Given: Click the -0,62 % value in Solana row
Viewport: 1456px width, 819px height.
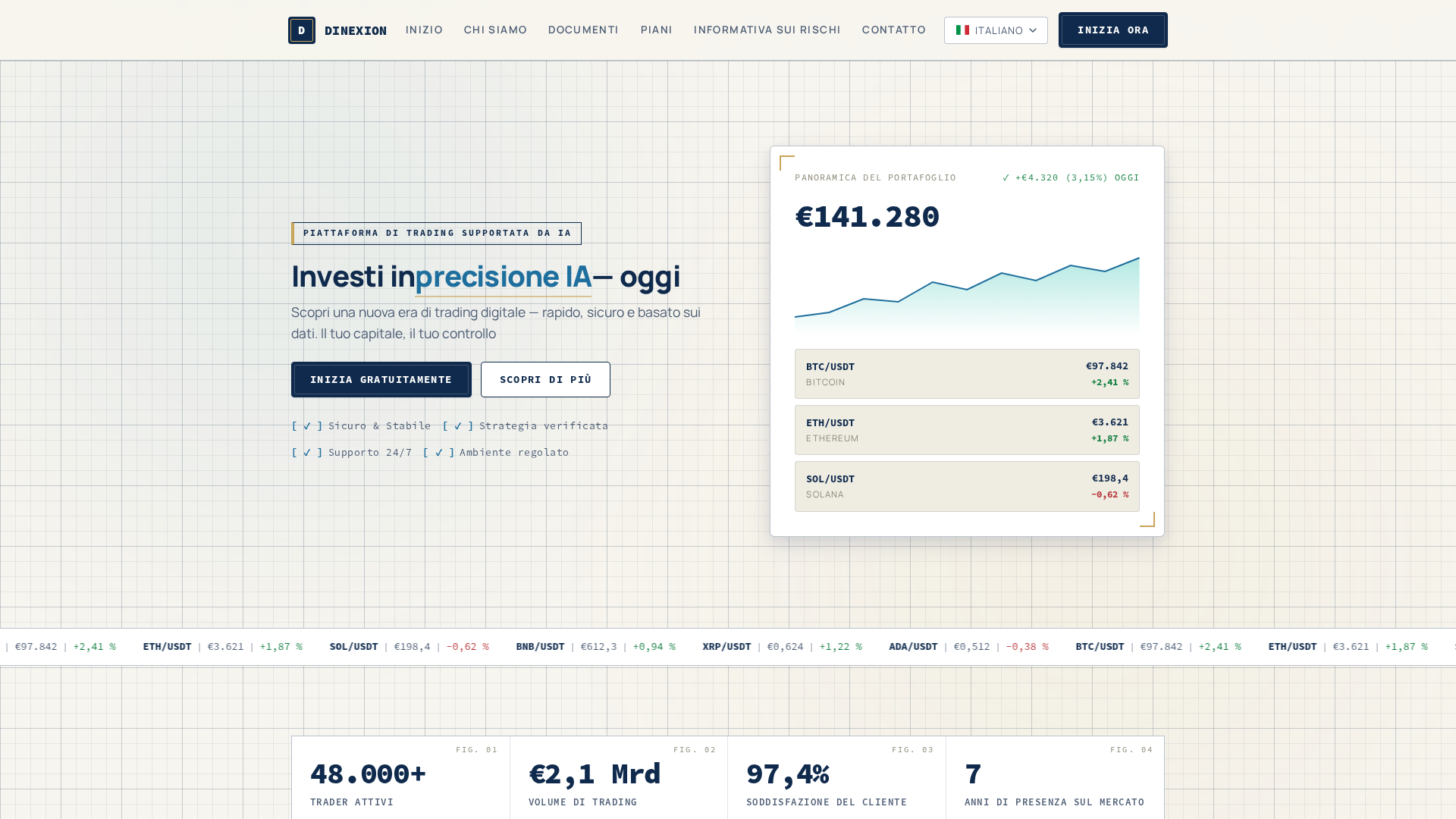Looking at the screenshot, I should click(1109, 494).
